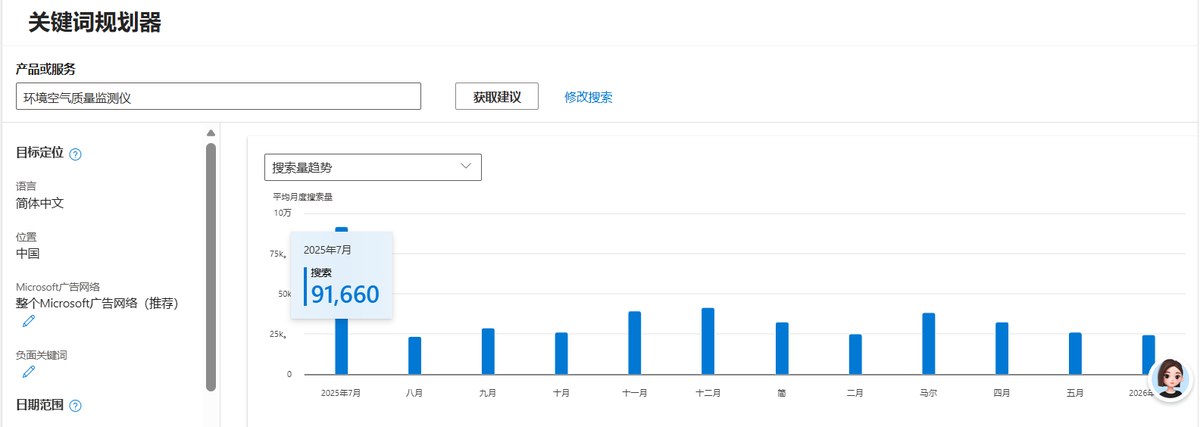Click the 关键词规划器 page title
The width and height of the screenshot is (1200, 427).
pyautogui.click(x=95, y=23)
